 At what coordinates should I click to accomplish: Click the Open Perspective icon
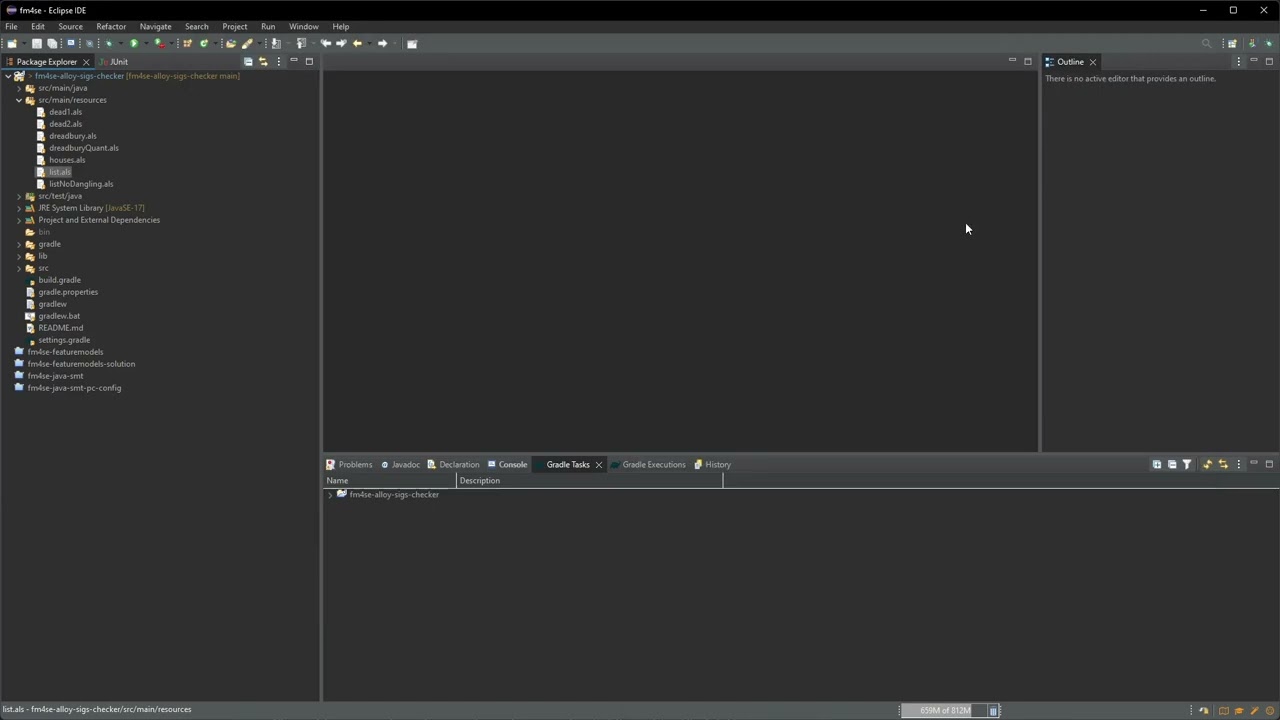click(x=1232, y=43)
